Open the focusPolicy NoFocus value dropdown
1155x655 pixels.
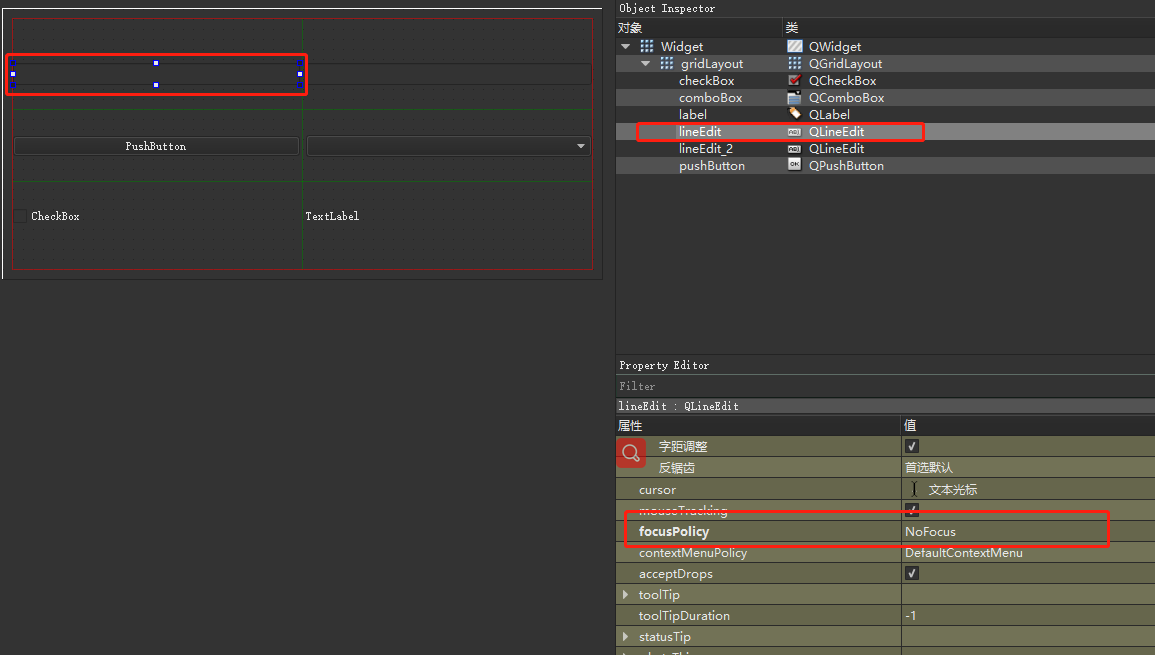click(x=1028, y=531)
